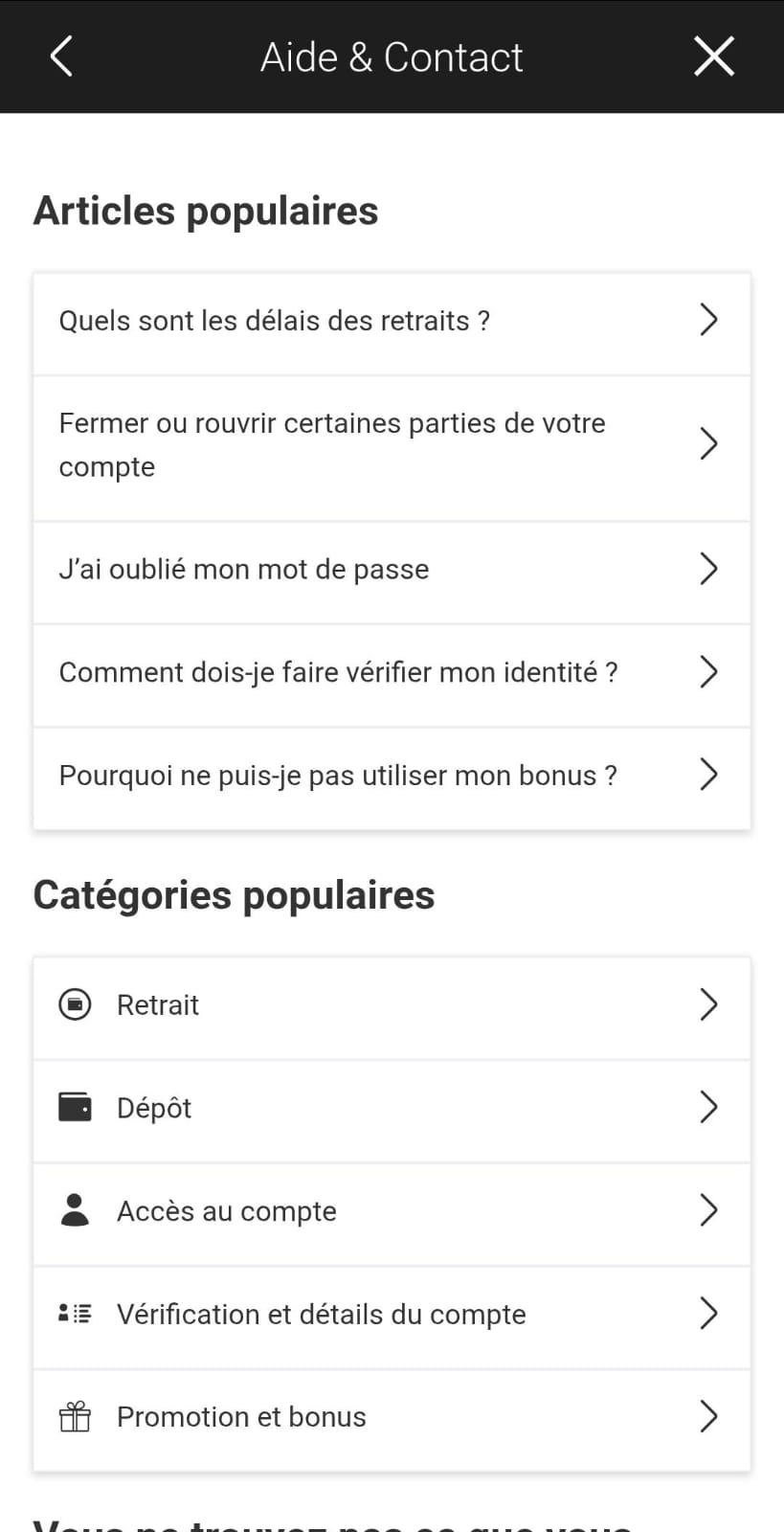
Task: Open 'J'ai oublié mon mot de passe'
Action: (392, 570)
